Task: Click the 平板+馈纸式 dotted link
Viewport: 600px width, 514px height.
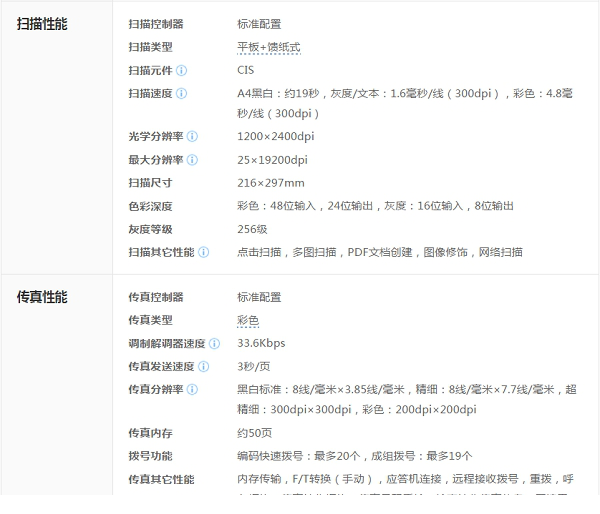Action: click(x=269, y=47)
